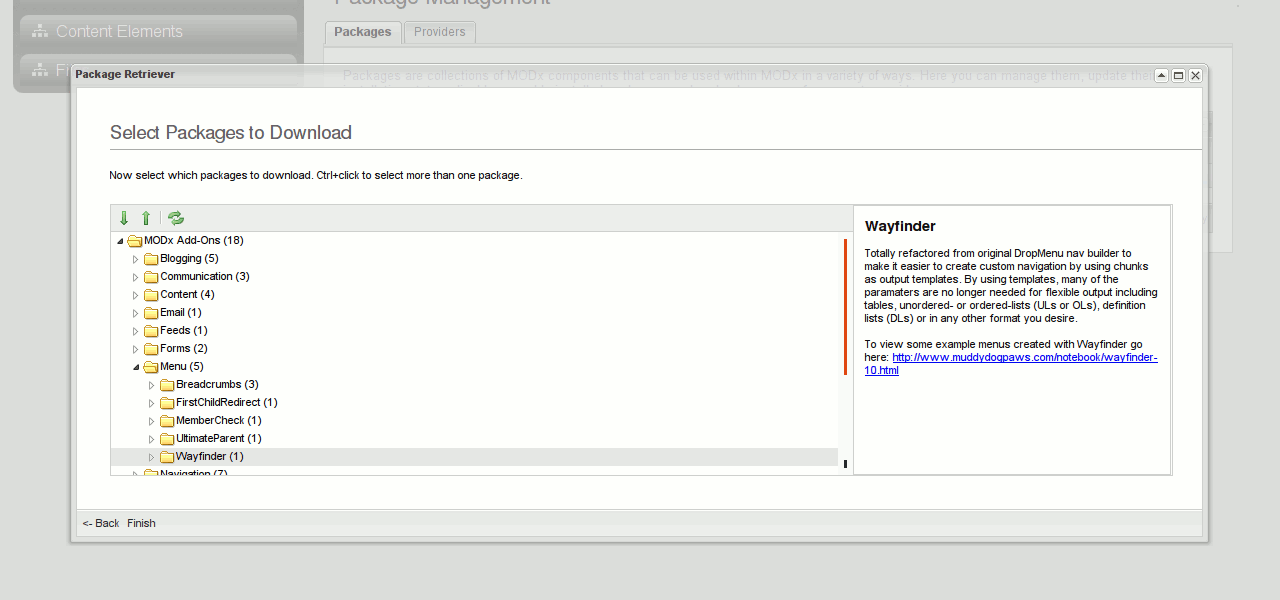
Task: Collapse the Menu category arrow
Action: pyautogui.click(x=136, y=367)
